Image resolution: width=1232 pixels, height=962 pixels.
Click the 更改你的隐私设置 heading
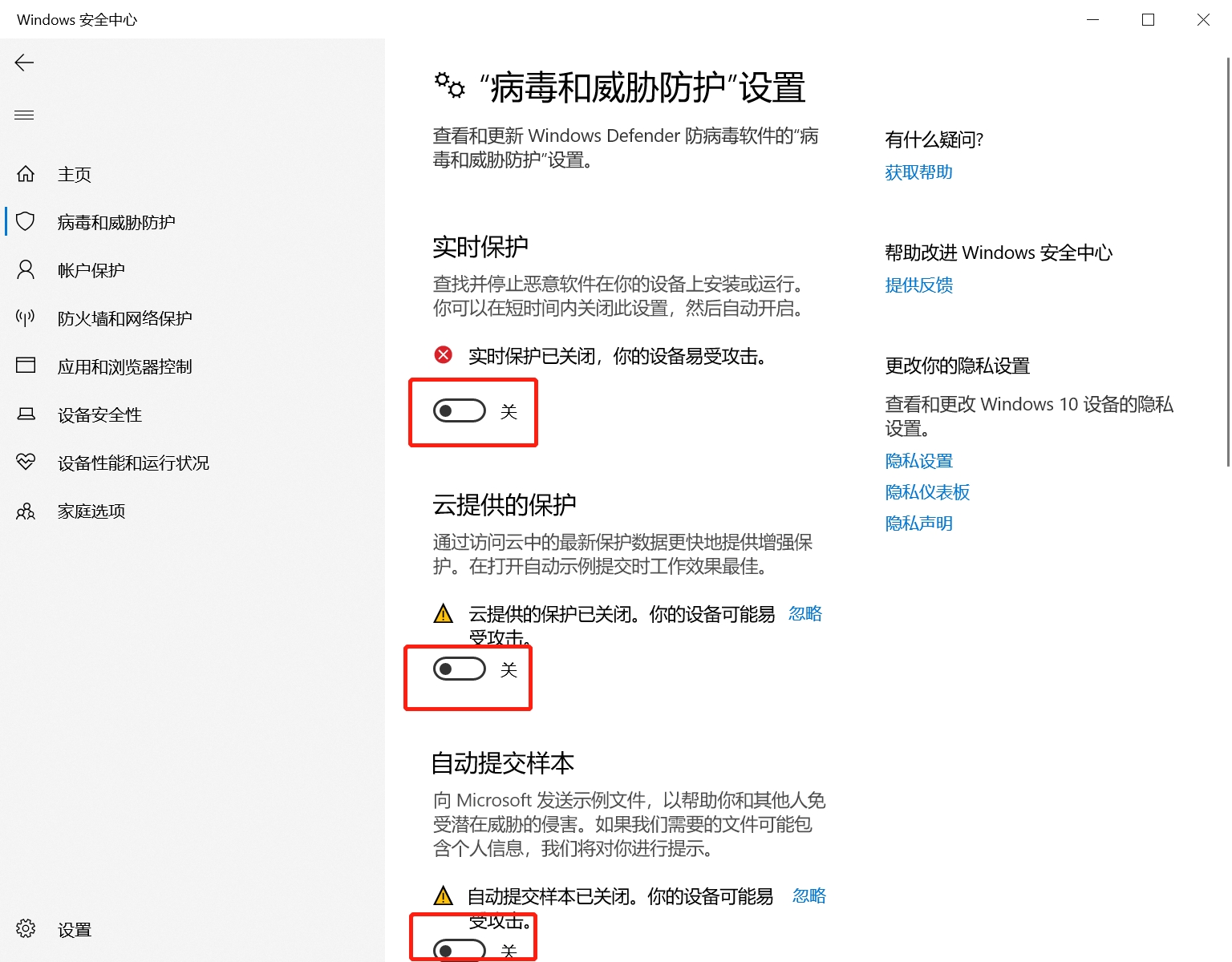point(957,366)
